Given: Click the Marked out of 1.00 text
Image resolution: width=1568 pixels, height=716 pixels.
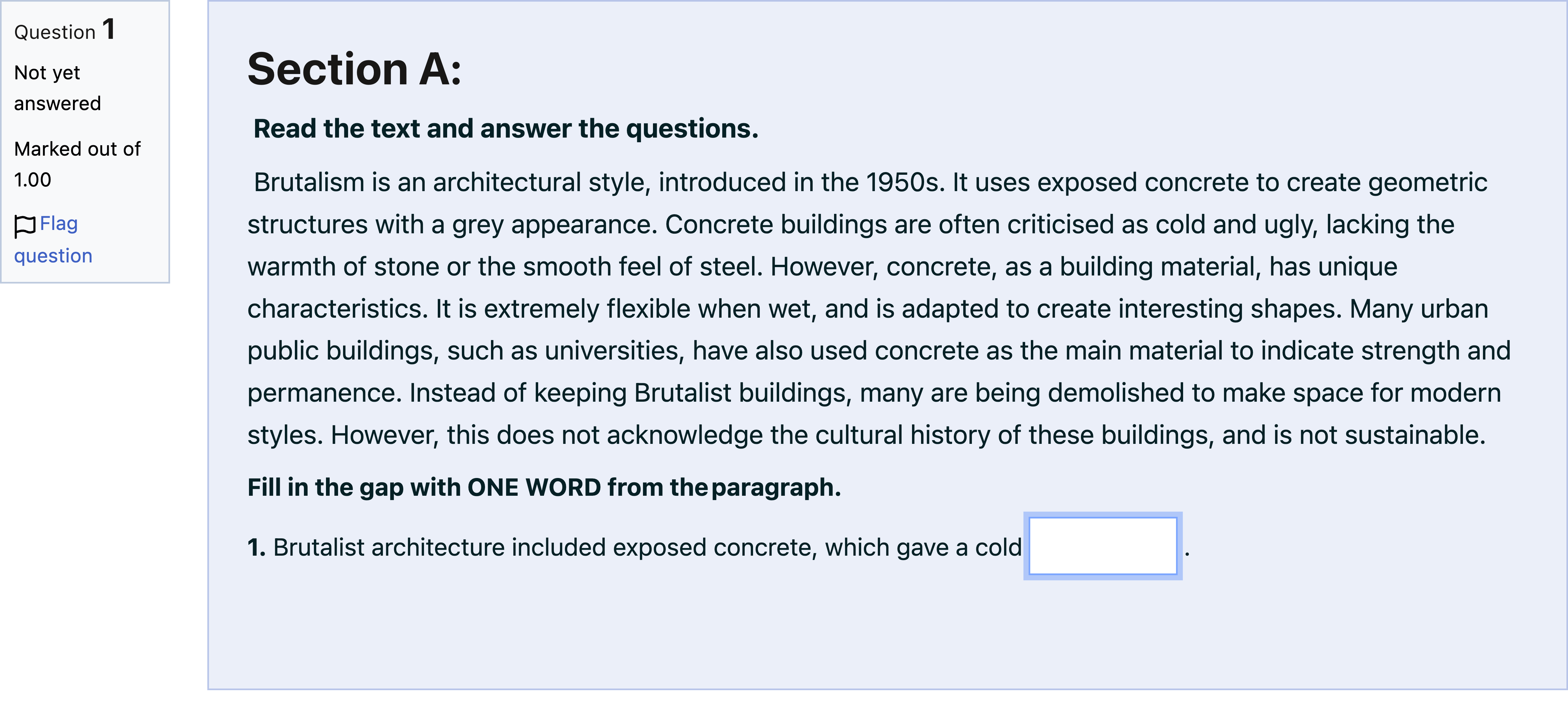Looking at the screenshot, I should point(77,164).
